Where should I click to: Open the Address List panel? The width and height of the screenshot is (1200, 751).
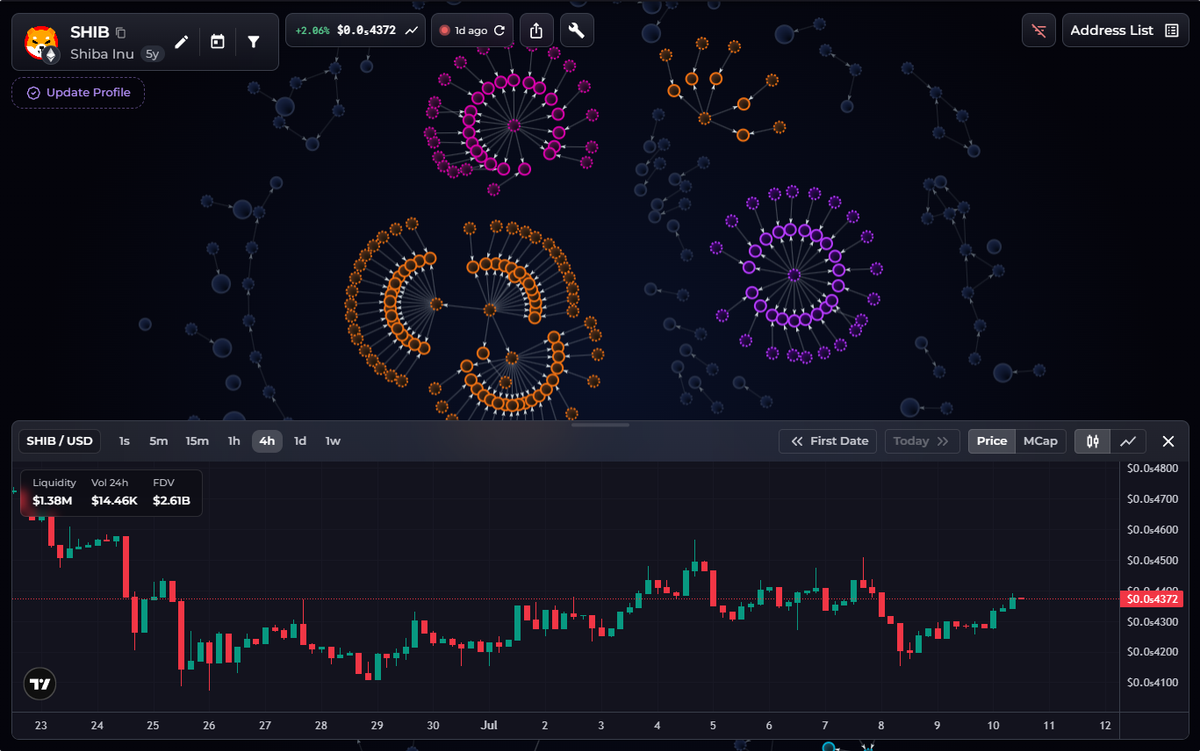tap(1125, 30)
